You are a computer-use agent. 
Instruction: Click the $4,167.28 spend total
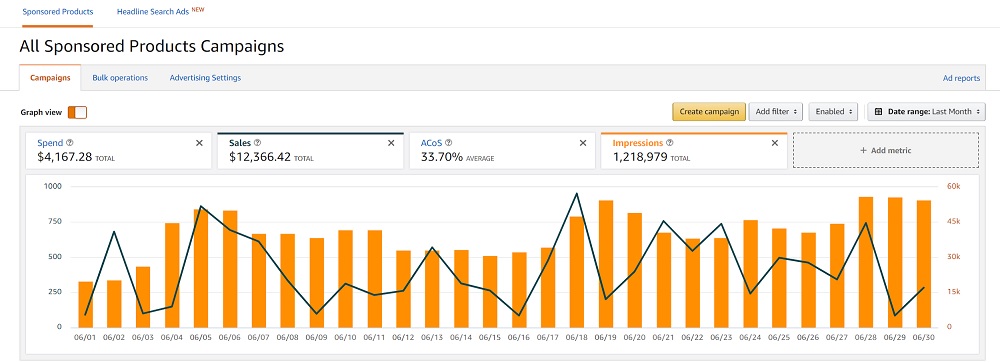click(x=64, y=157)
